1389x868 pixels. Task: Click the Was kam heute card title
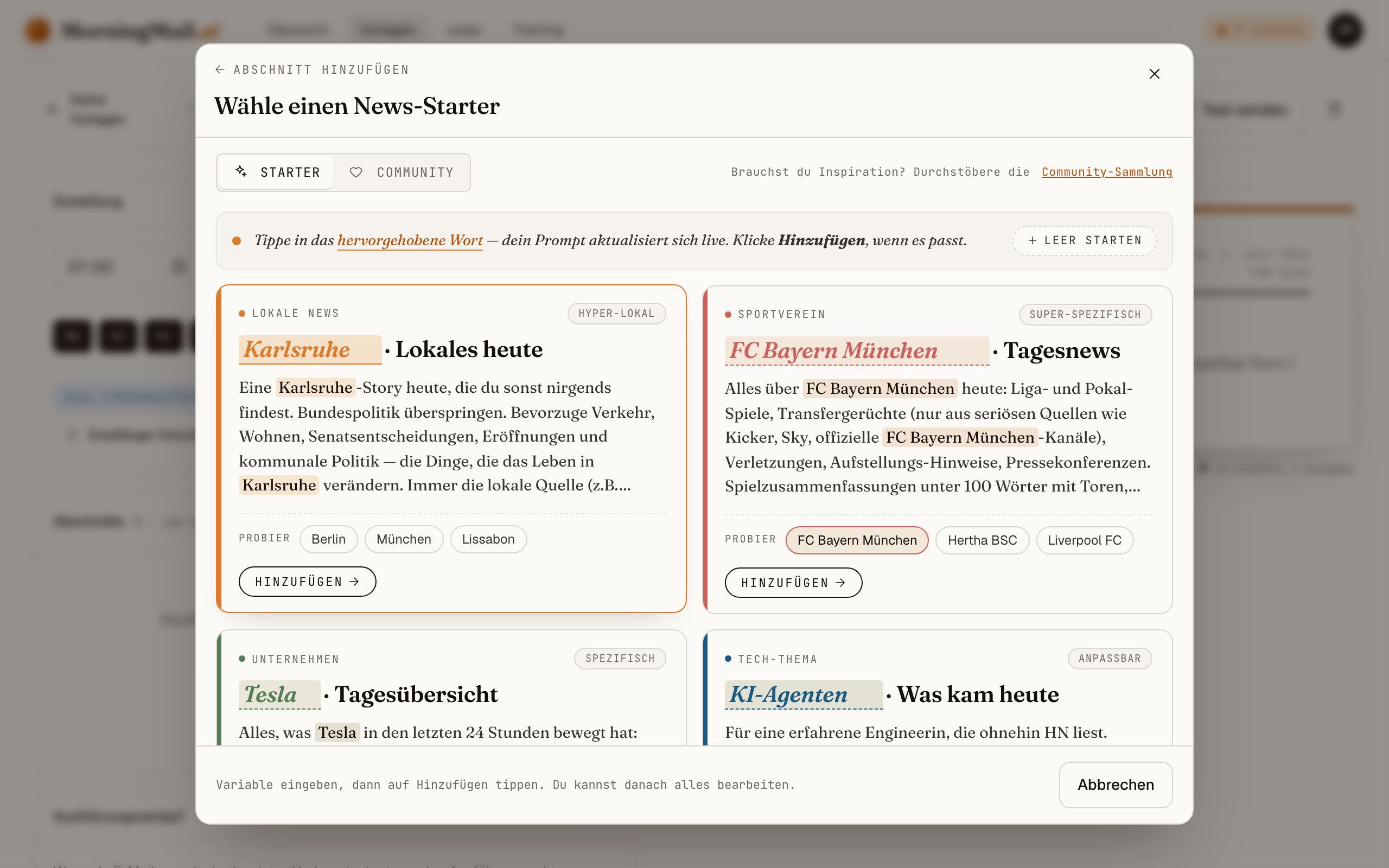(978, 694)
